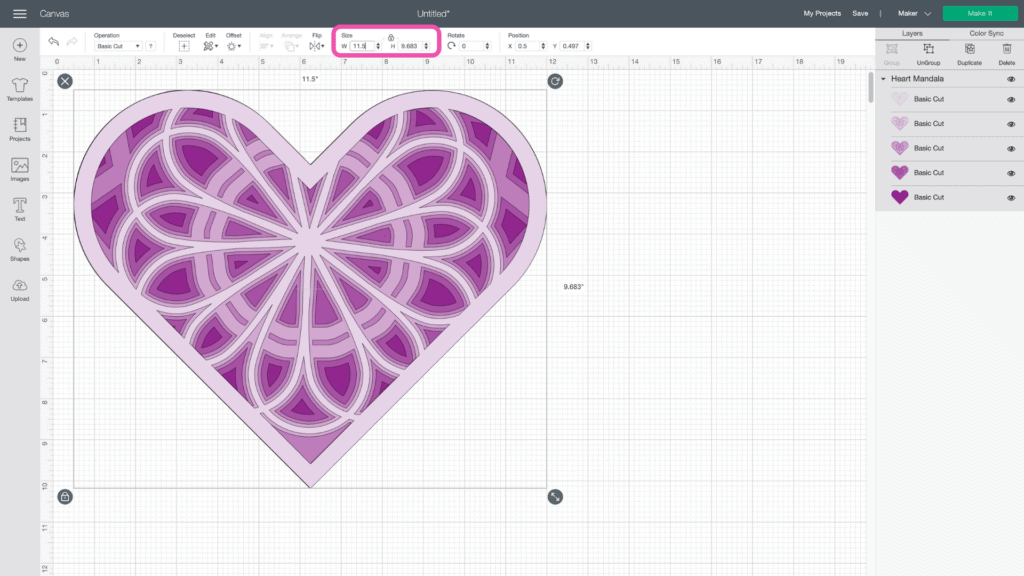
Task: Click the height input field
Action: click(x=411, y=46)
